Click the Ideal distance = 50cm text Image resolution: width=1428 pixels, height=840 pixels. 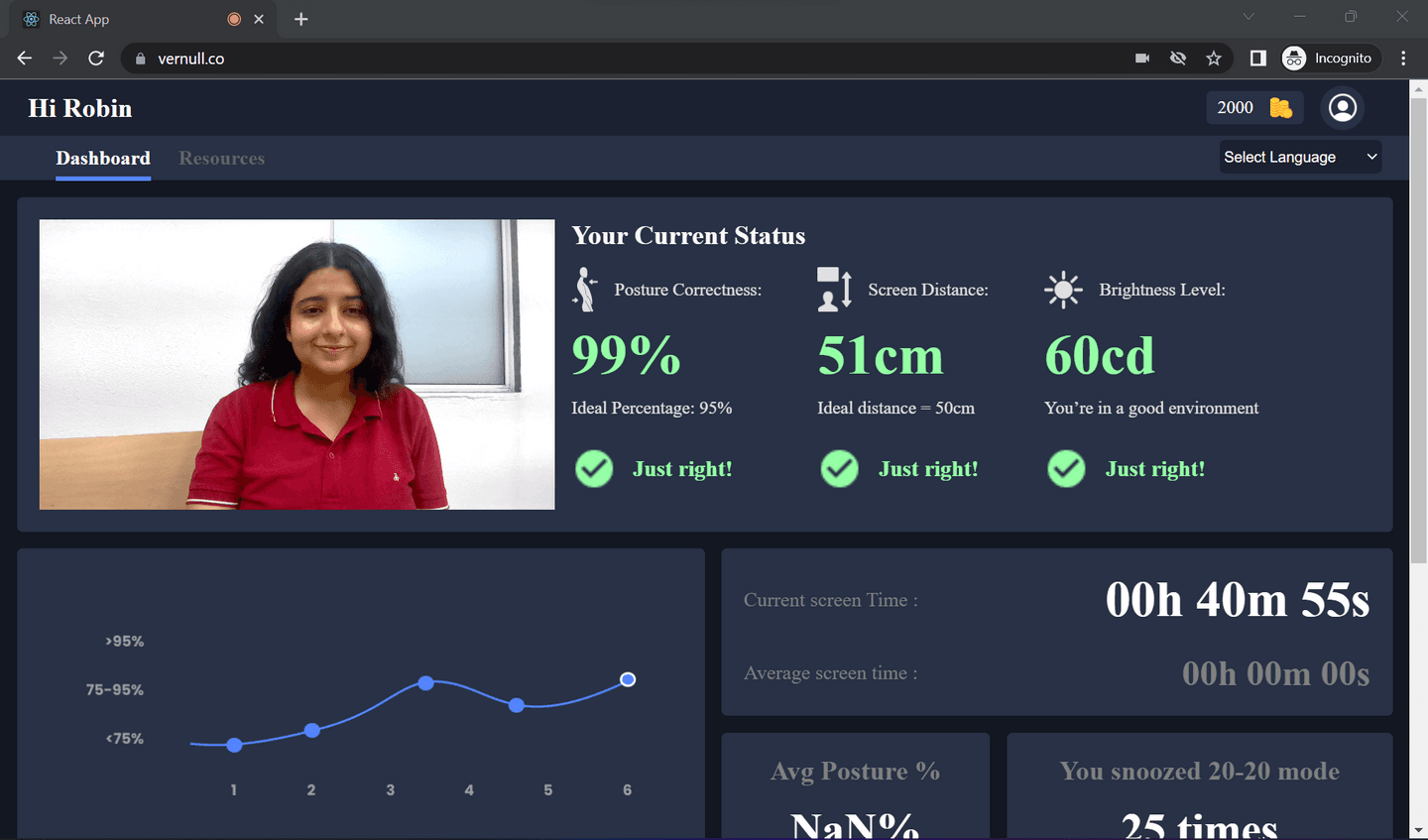pos(895,408)
